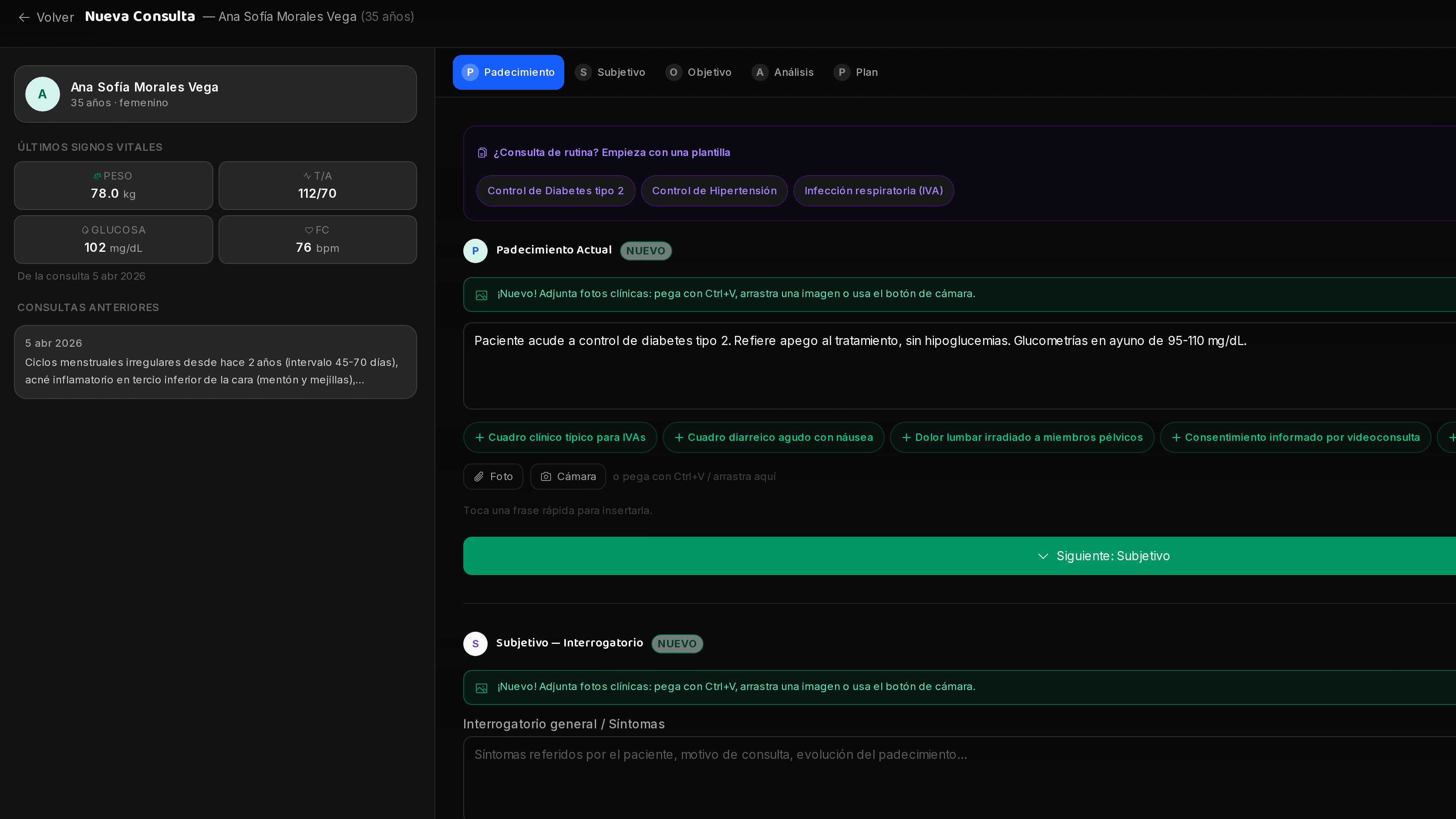Open the Análisis tab
The width and height of the screenshot is (1456, 819).
[783, 72]
